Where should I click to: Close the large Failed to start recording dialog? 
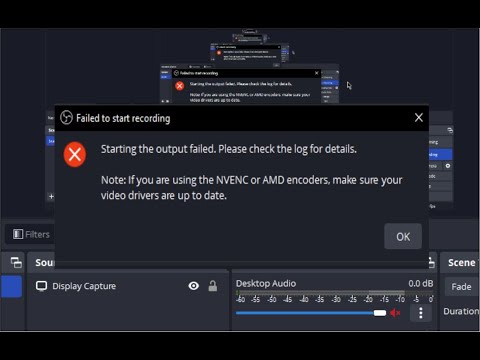pyautogui.click(x=419, y=117)
